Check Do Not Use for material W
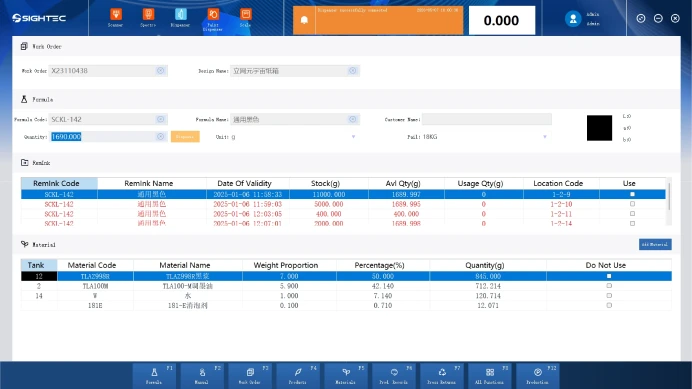 click(609, 295)
